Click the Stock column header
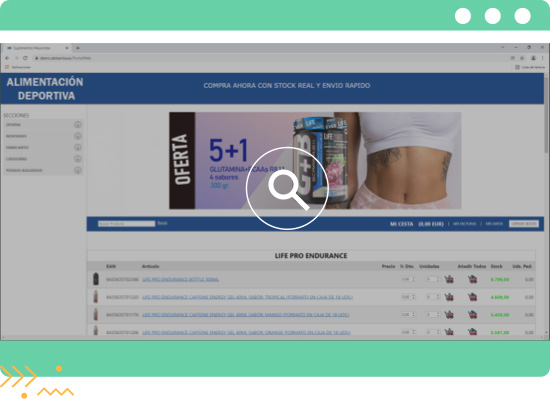The width and height of the screenshot is (550, 399). (496, 266)
